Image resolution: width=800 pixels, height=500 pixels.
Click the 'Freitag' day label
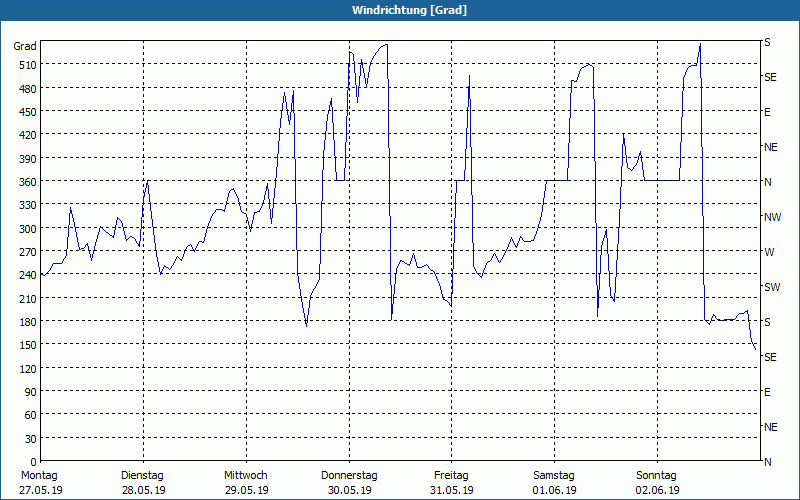(x=452, y=476)
